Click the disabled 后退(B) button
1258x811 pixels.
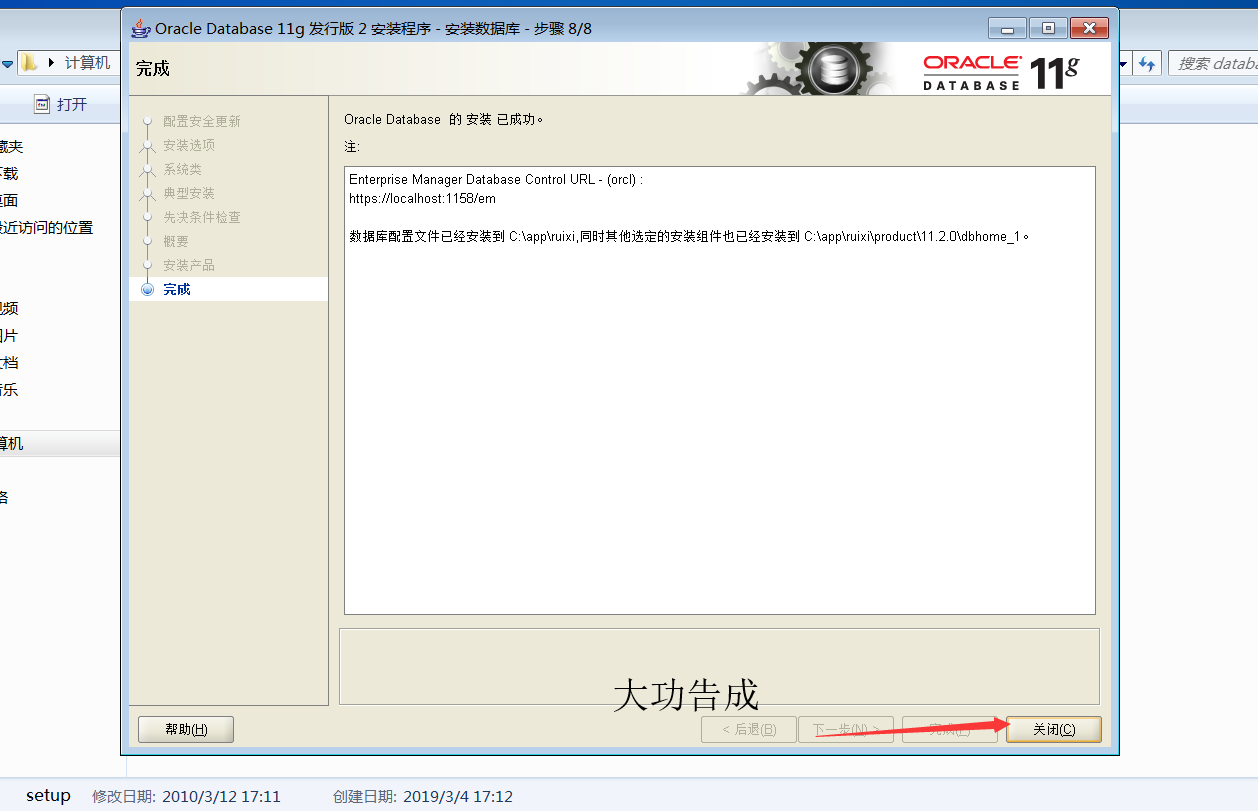(x=749, y=729)
